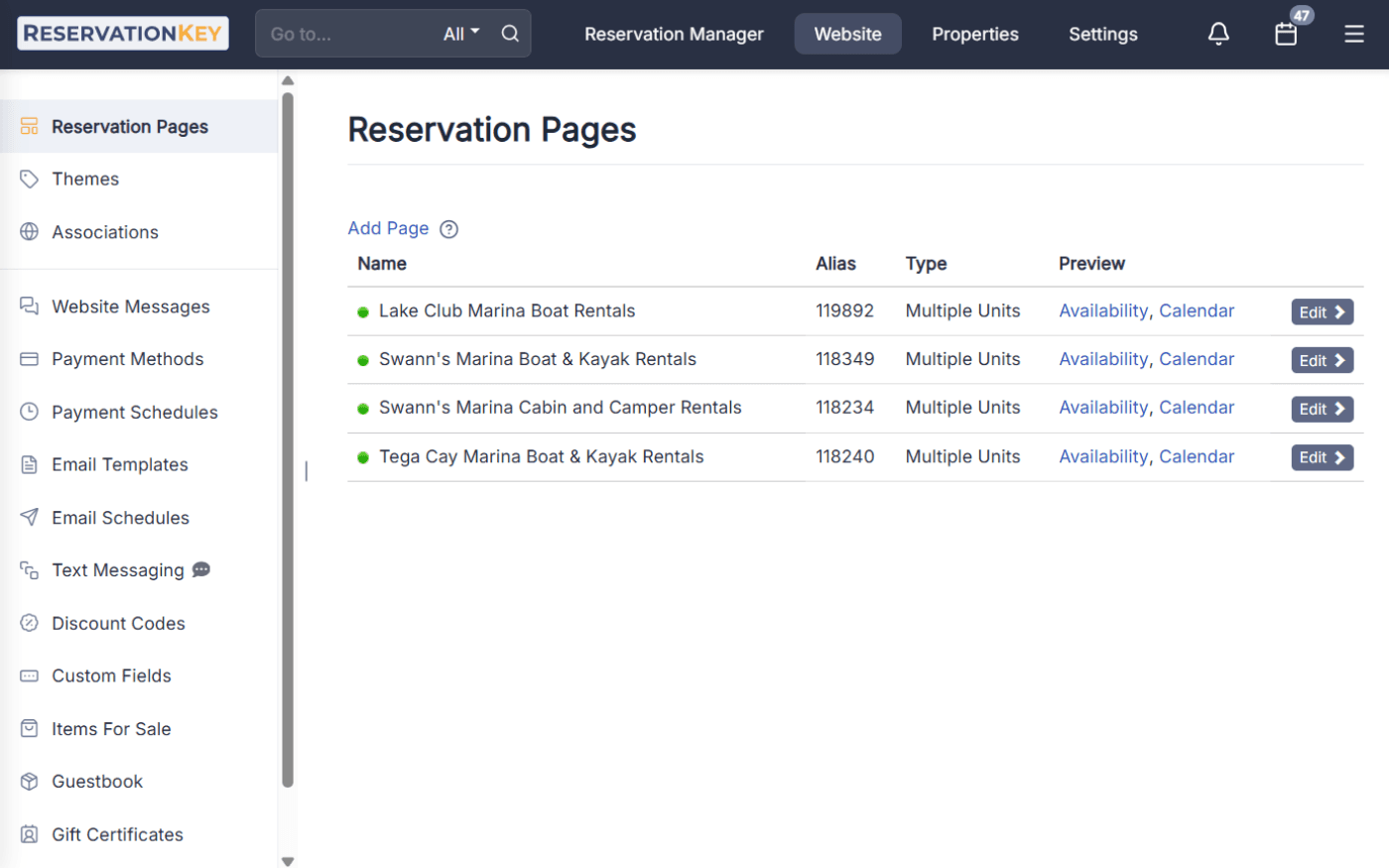
Task: Open Availability preview for Swann's Cabin row
Action: [x=1103, y=408]
